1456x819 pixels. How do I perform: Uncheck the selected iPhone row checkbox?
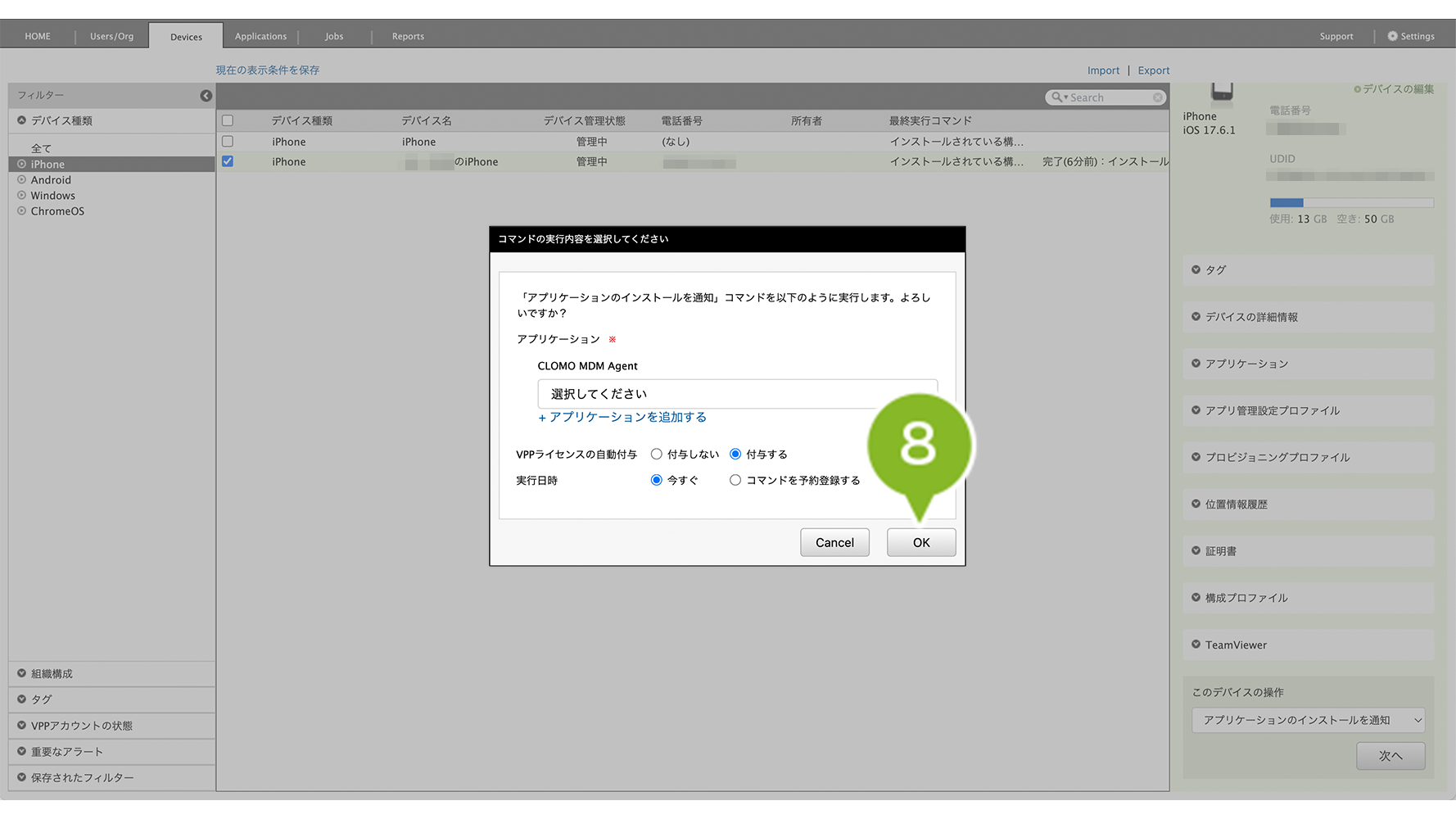pos(228,161)
